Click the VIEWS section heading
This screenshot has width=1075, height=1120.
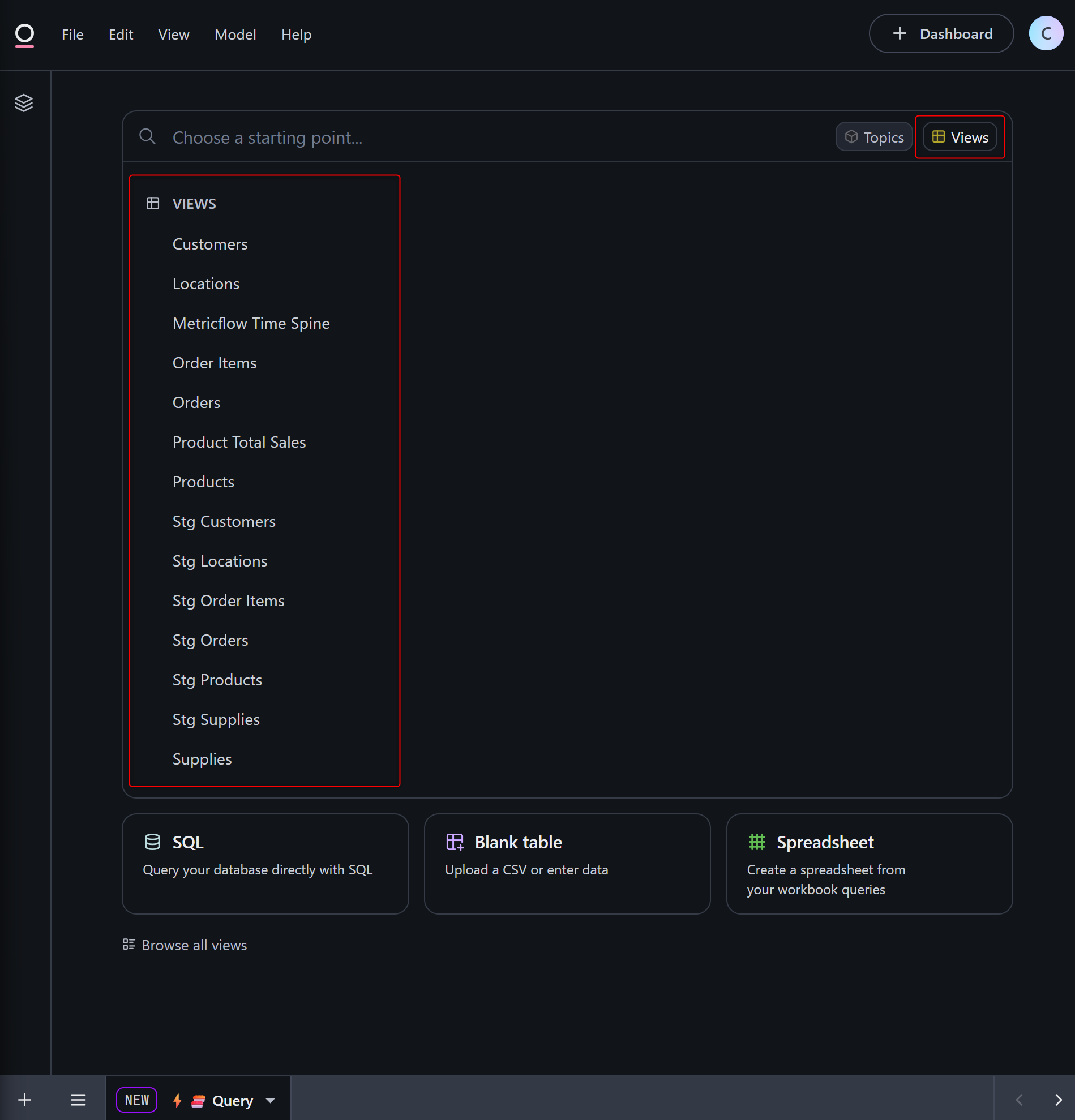click(194, 203)
